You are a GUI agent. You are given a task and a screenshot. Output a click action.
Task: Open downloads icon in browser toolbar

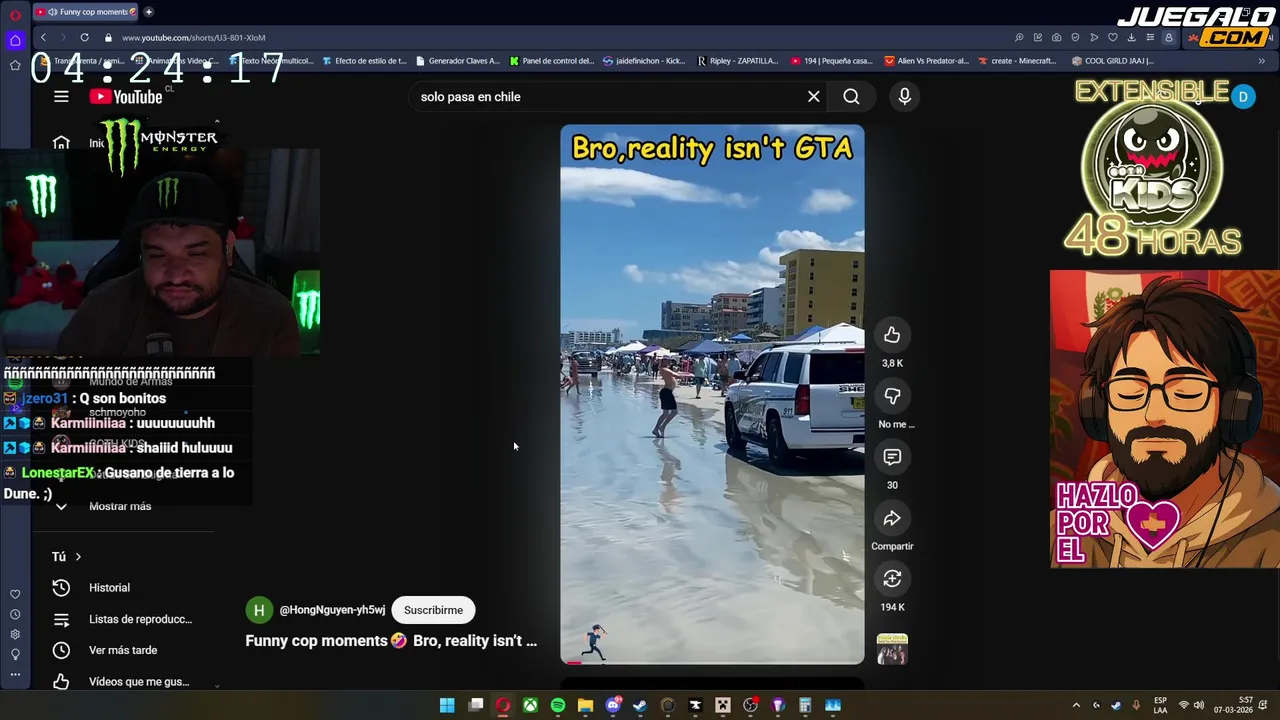(1131, 37)
